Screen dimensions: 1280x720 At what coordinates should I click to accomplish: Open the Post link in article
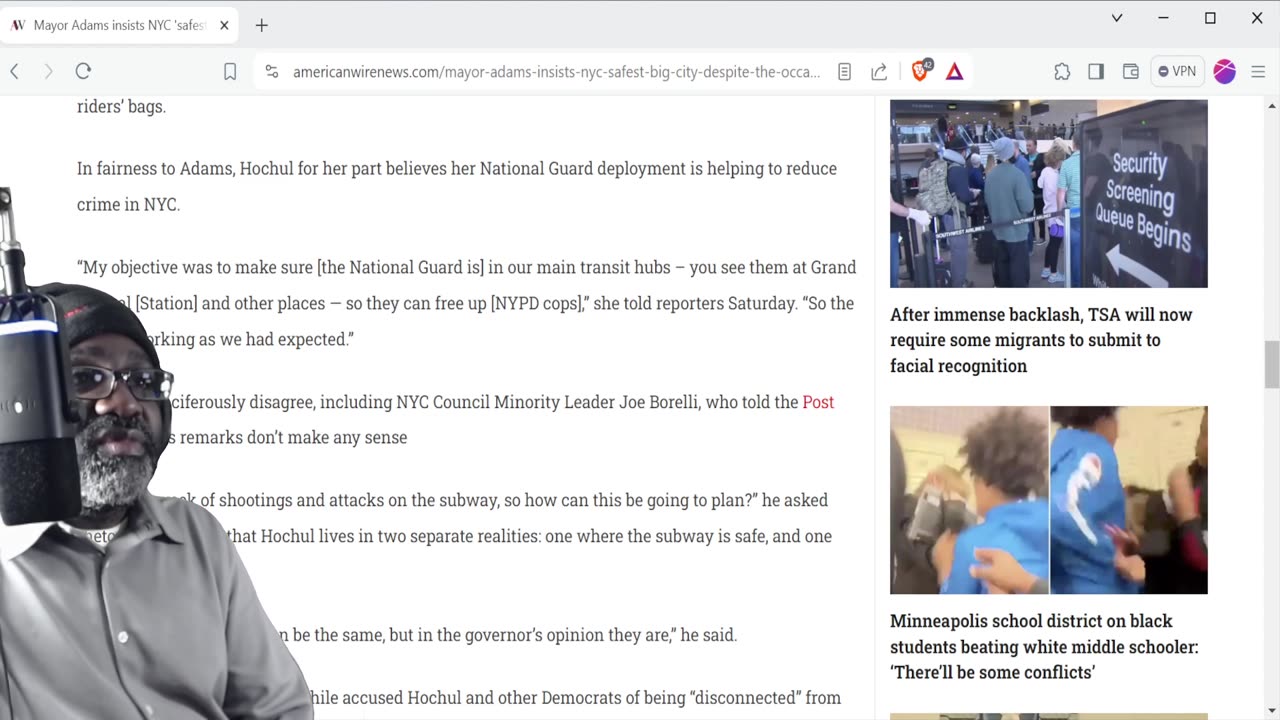(818, 402)
